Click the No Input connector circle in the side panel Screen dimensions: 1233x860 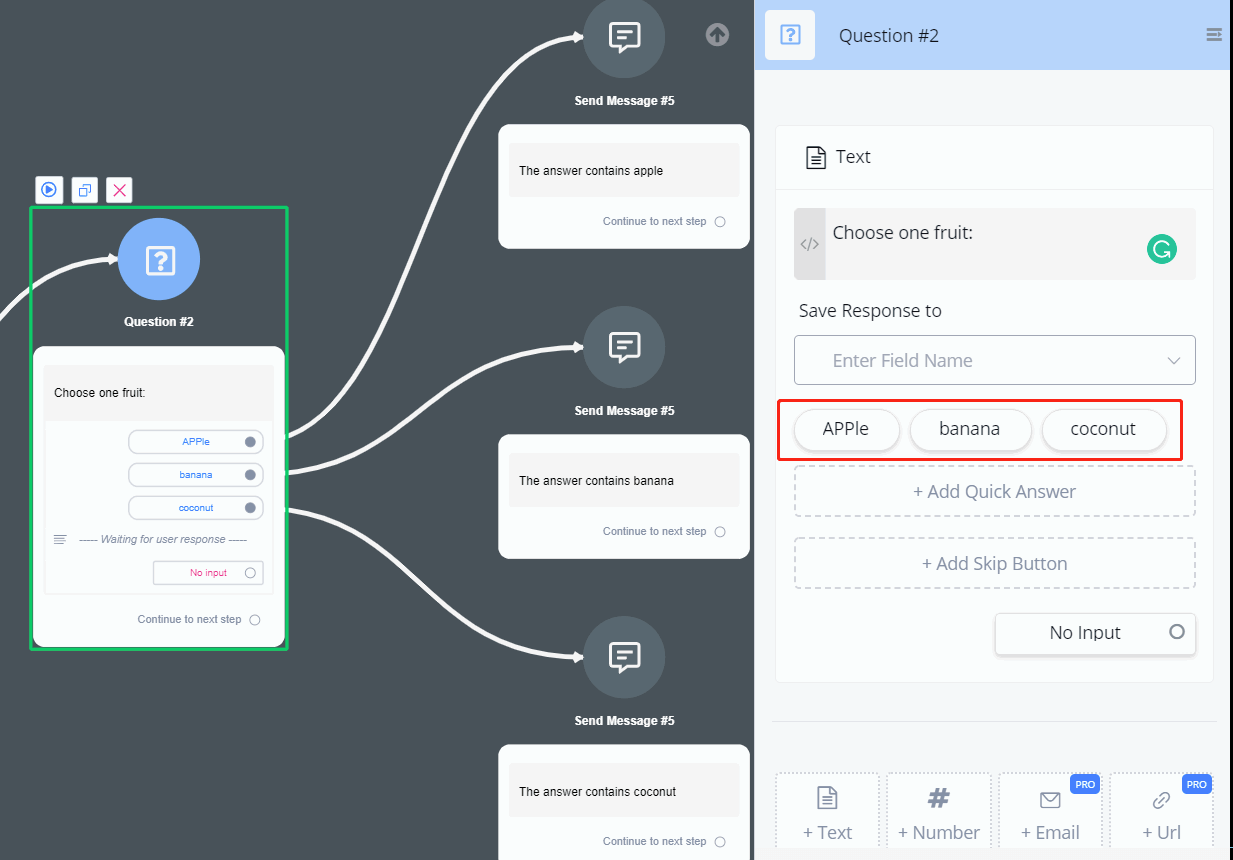[x=1177, y=632]
